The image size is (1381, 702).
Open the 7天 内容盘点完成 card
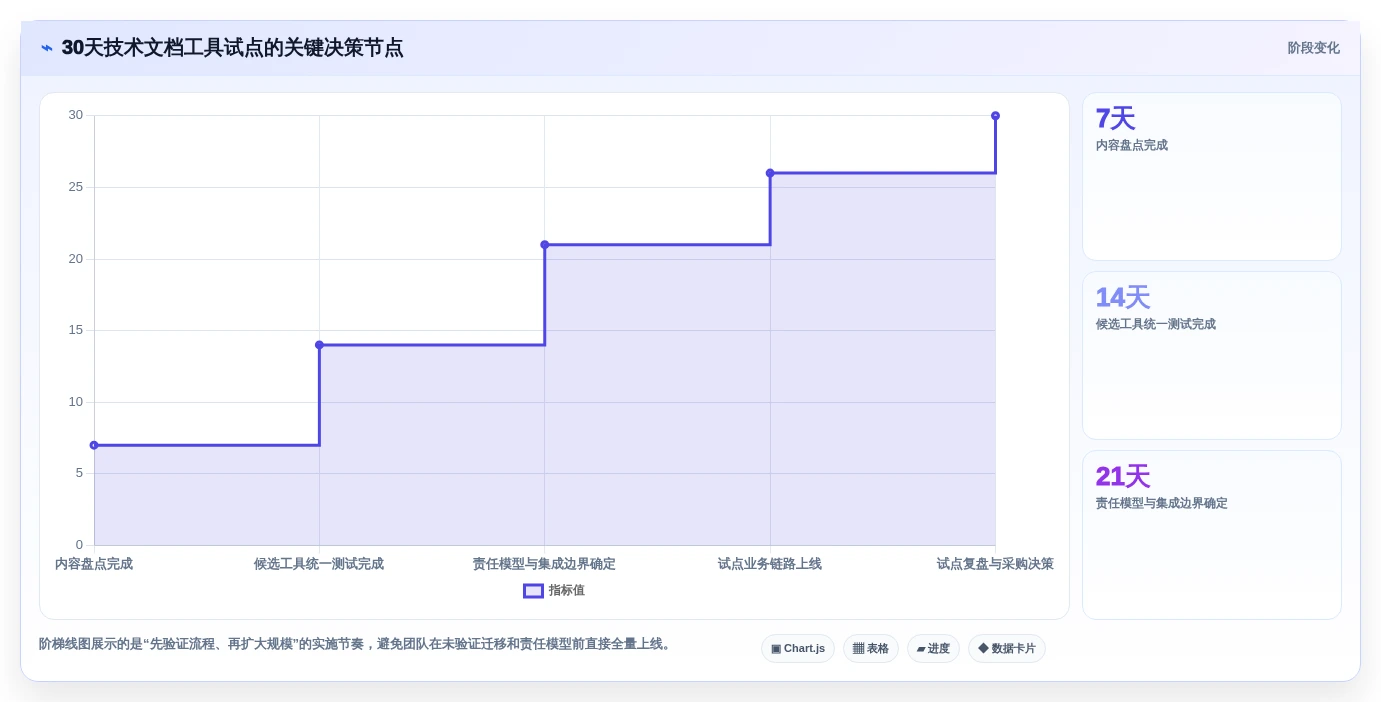click(x=1212, y=177)
